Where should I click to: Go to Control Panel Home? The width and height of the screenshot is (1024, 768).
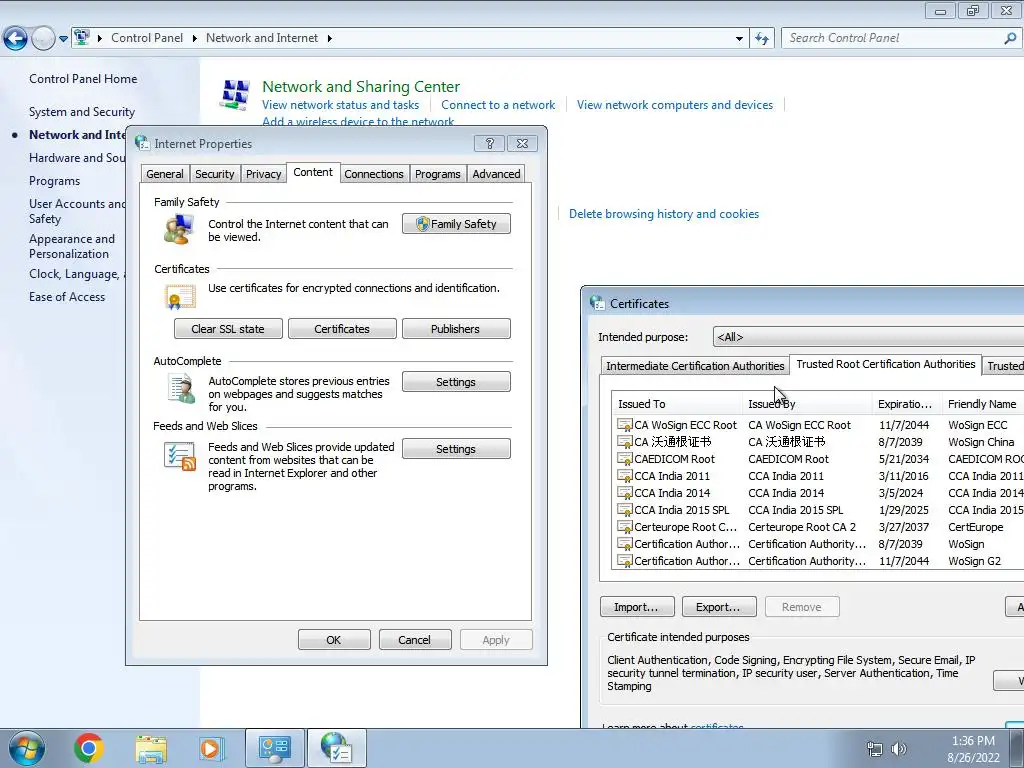pyautogui.click(x=83, y=78)
